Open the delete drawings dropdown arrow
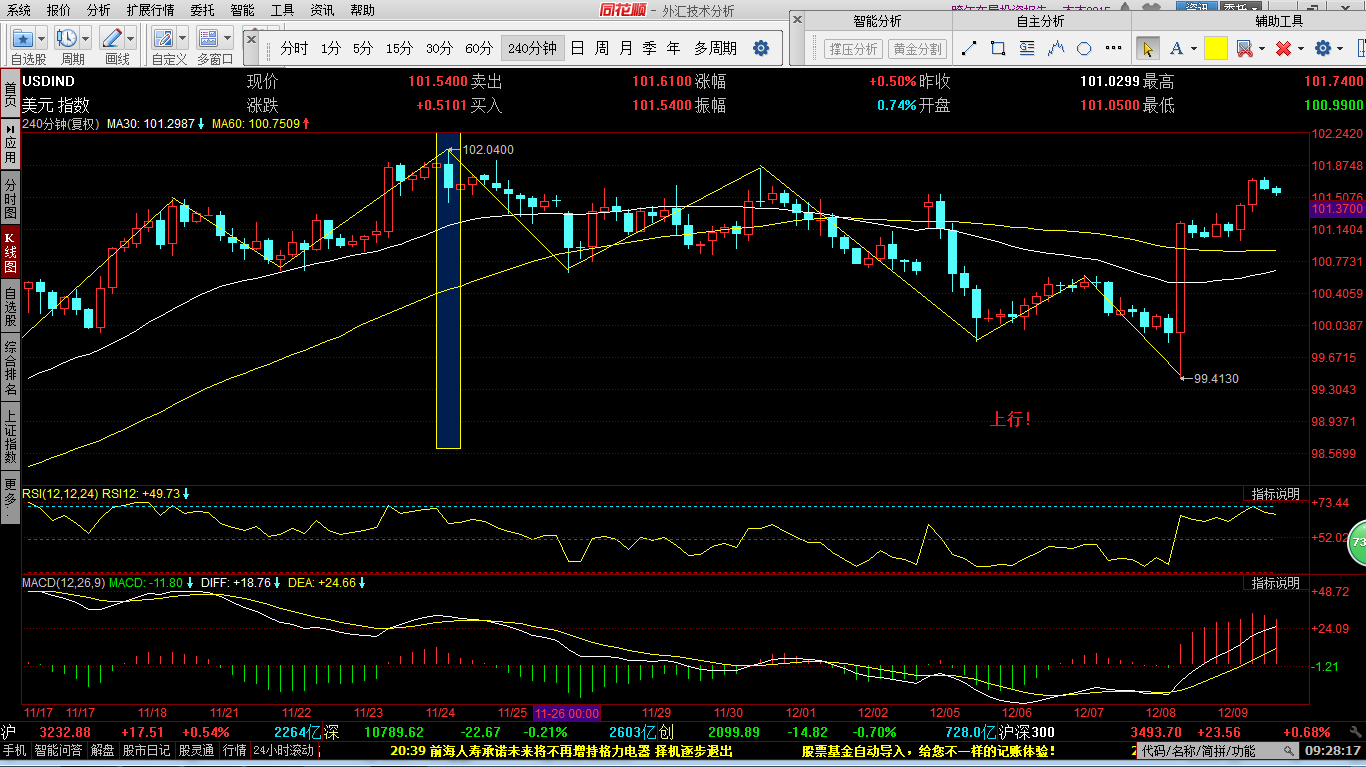 [1301, 49]
